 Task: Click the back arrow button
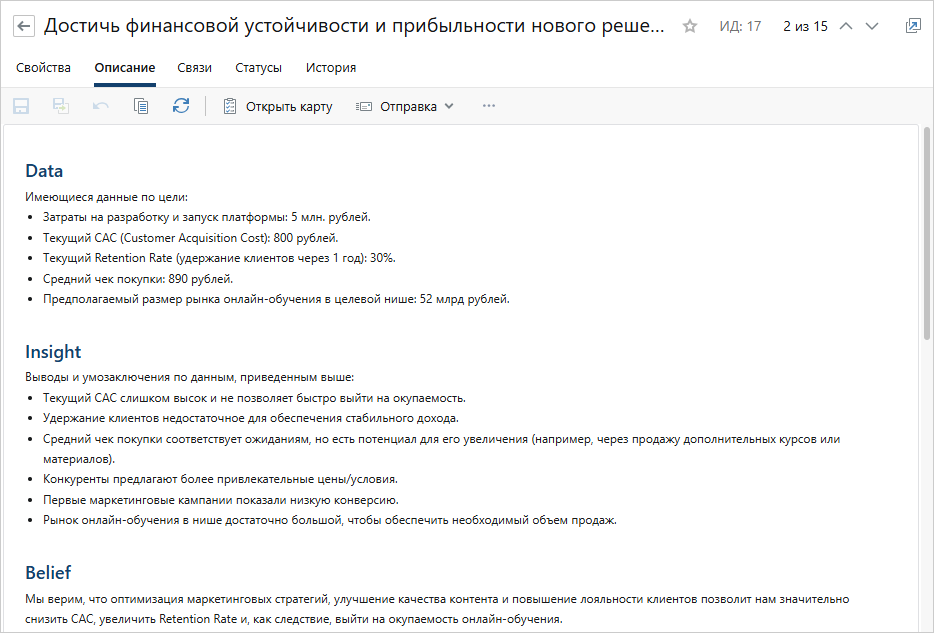[x=24, y=26]
